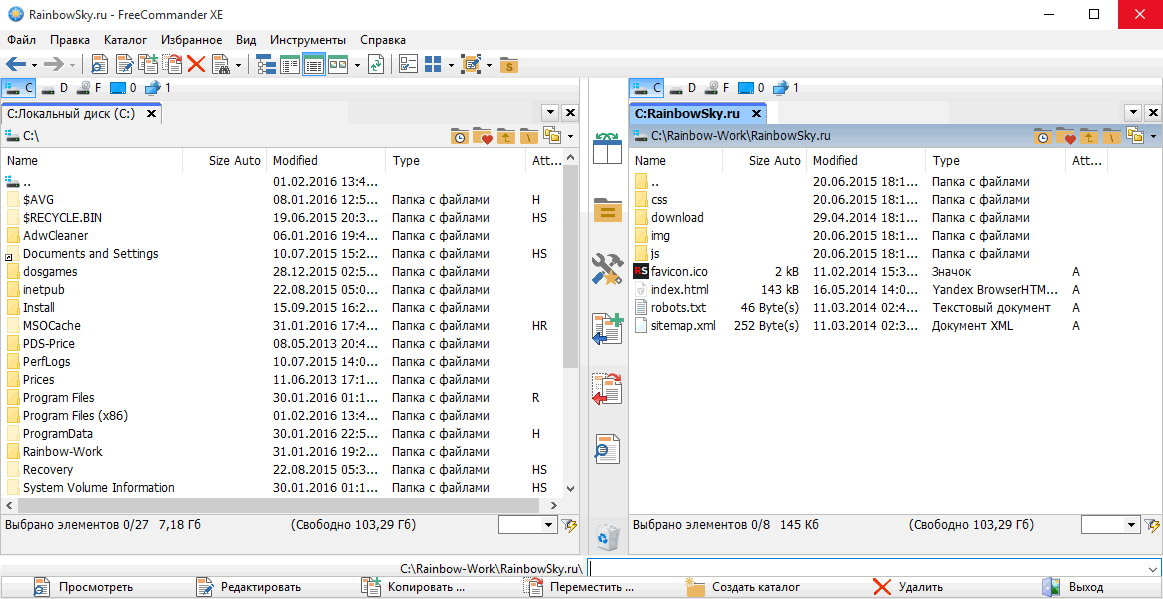The height and width of the screenshot is (599, 1163).
Task: Open file search with the binoculars icon
Action: [x=221, y=64]
